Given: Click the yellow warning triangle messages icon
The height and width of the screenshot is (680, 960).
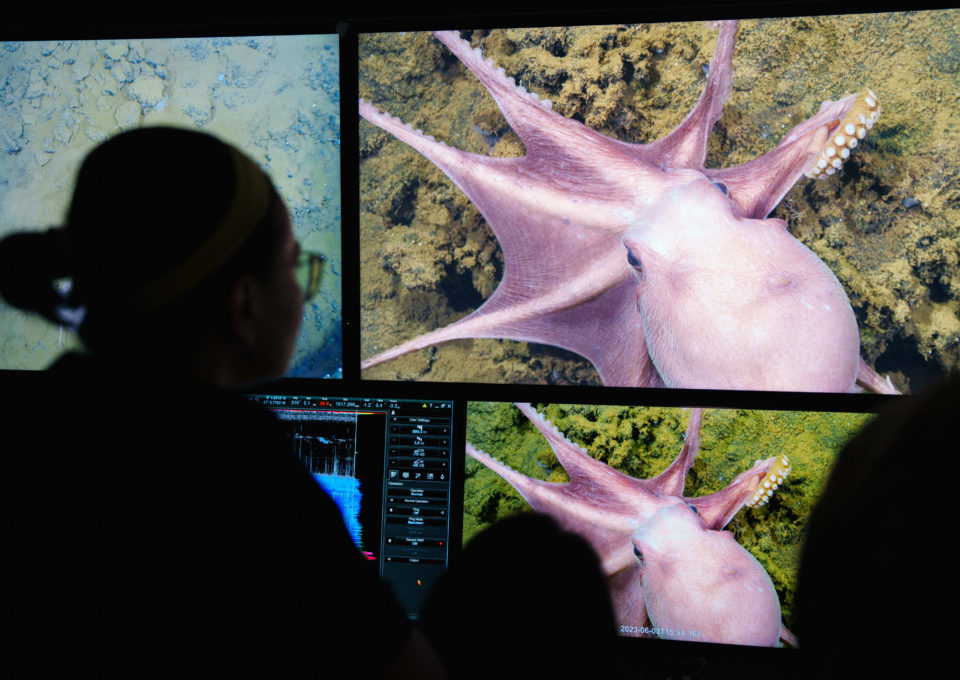Looking at the screenshot, I should click(x=424, y=405).
